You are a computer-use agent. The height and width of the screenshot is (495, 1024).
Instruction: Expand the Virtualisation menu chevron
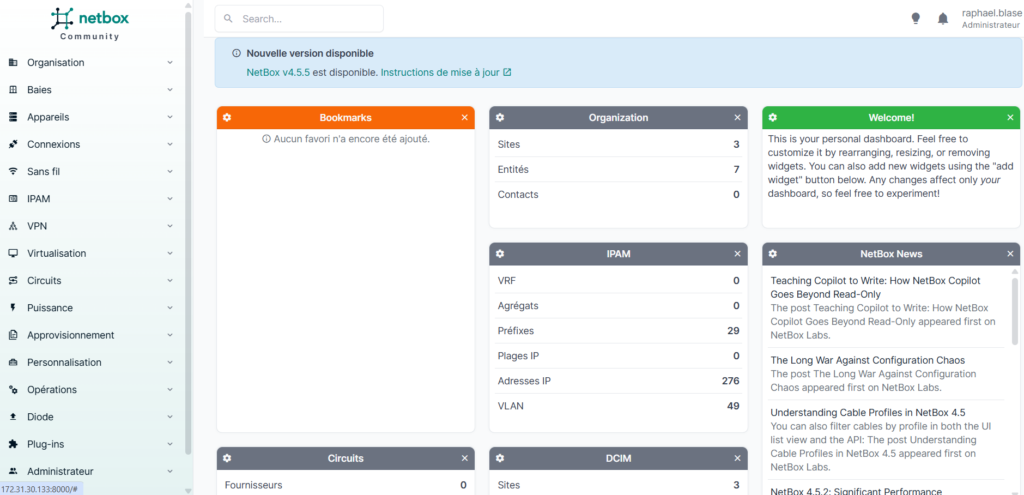(x=170, y=253)
